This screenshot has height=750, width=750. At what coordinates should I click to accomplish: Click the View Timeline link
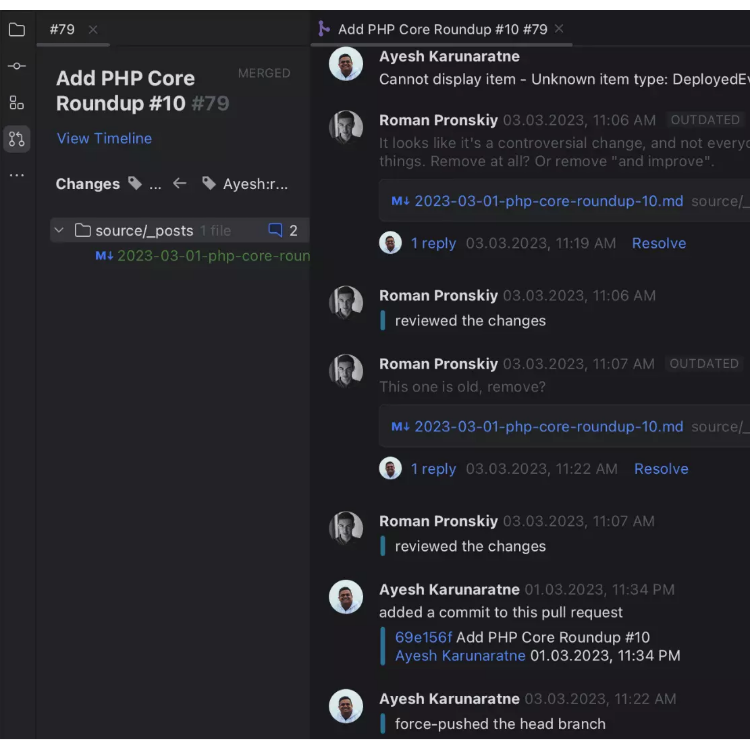pyautogui.click(x=104, y=139)
